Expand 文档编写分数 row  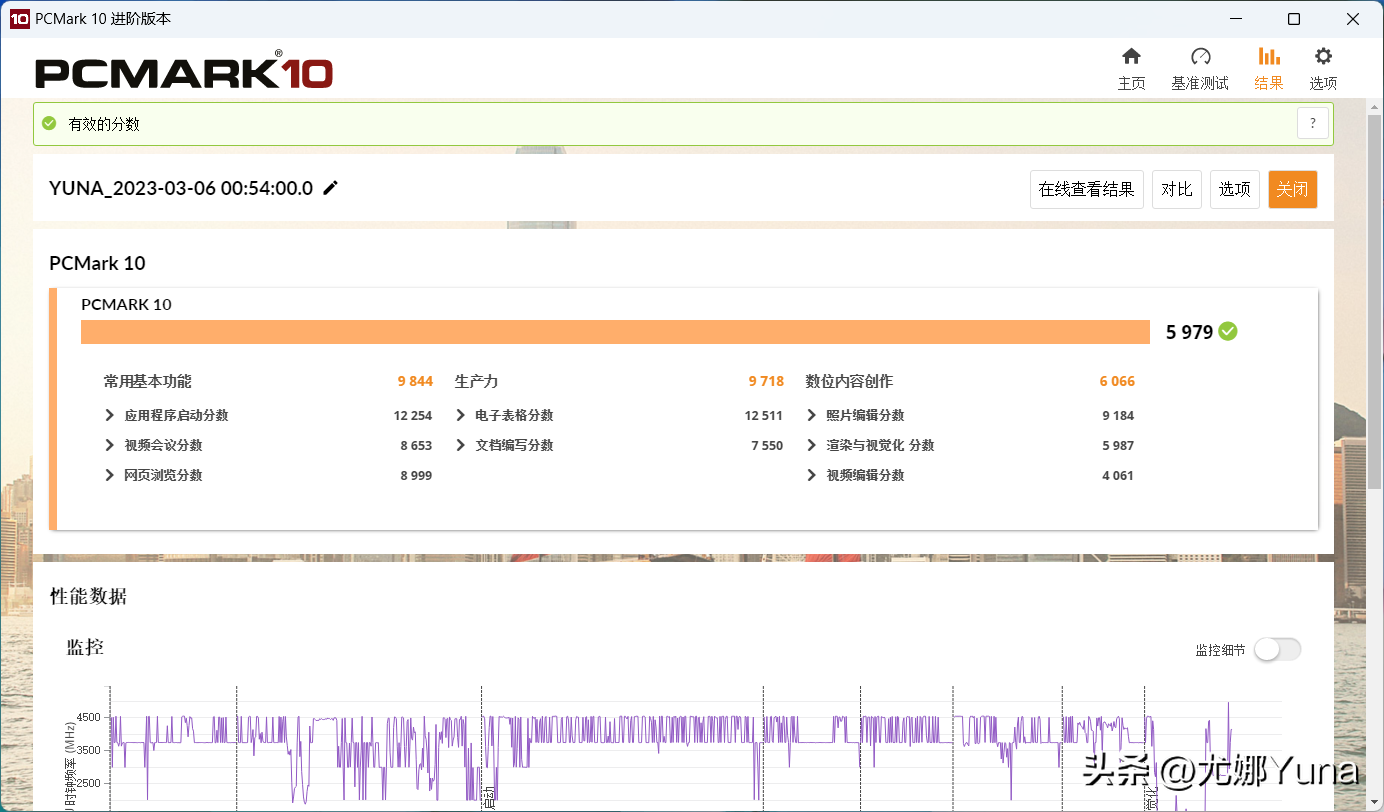[x=461, y=445]
